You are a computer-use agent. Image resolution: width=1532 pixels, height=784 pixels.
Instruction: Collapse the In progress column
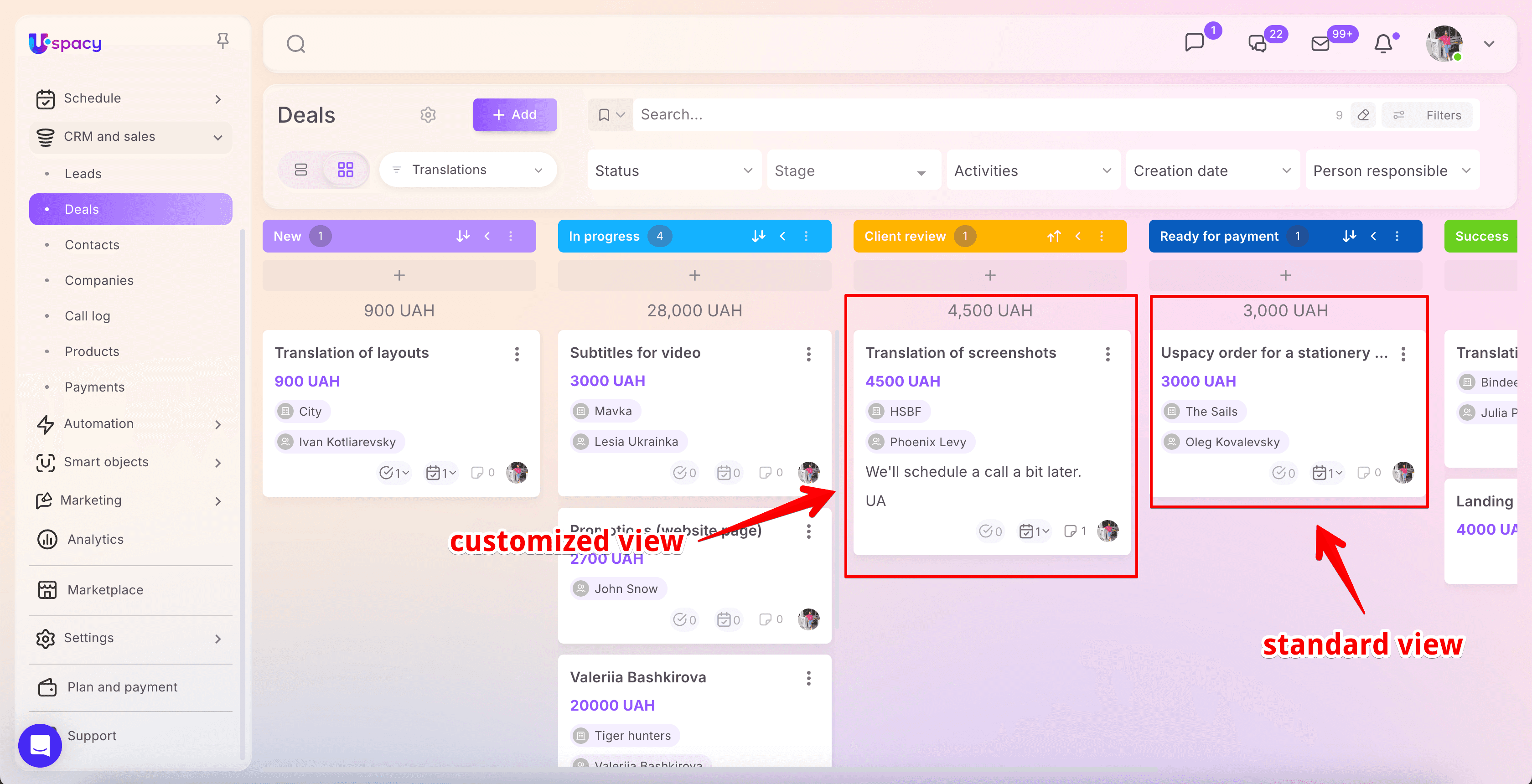pos(783,236)
